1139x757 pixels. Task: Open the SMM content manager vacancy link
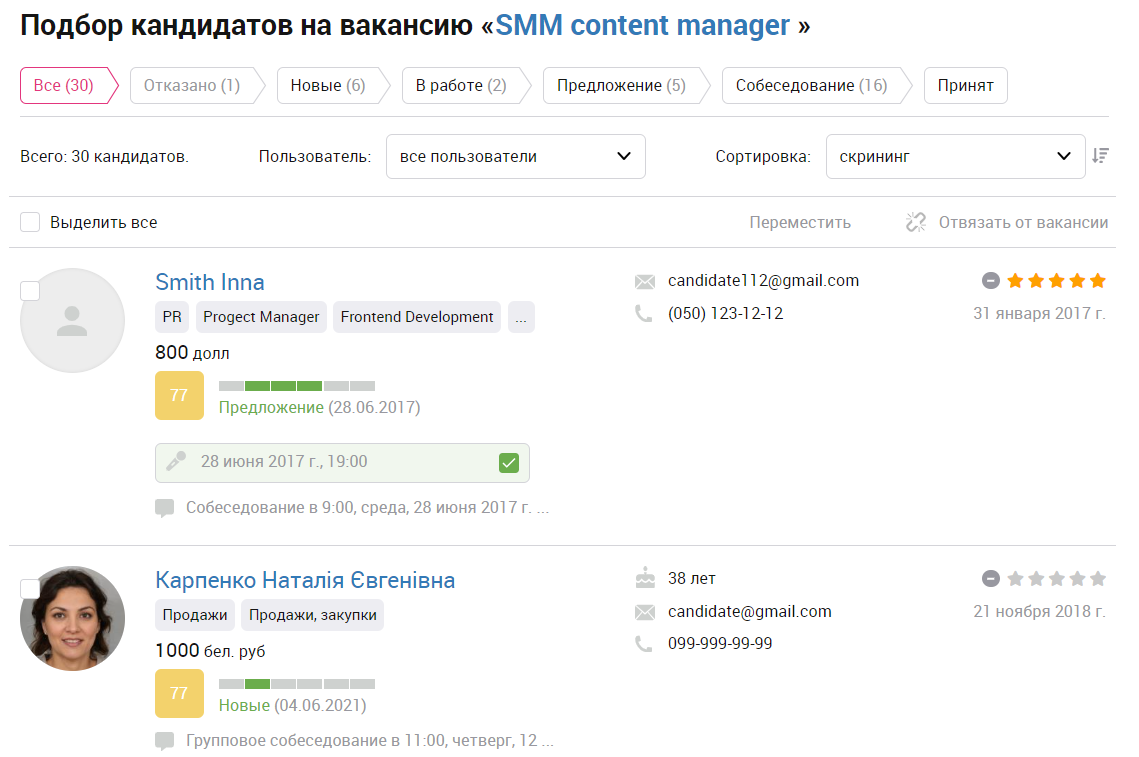click(x=642, y=25)
